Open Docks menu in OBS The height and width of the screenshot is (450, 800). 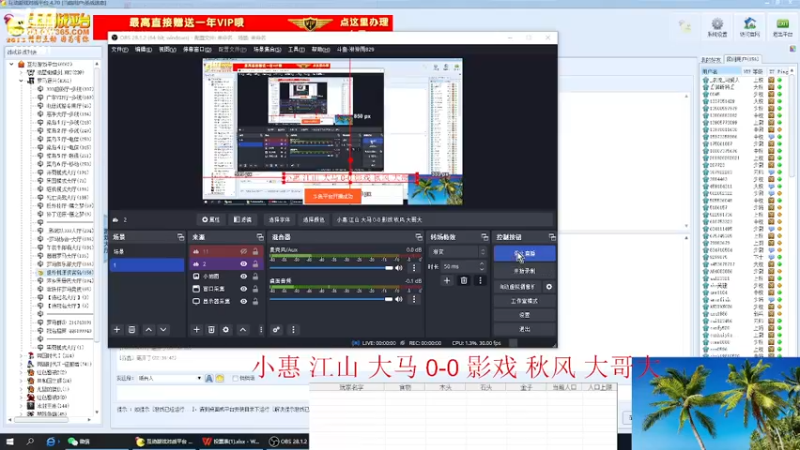[197, 49]
